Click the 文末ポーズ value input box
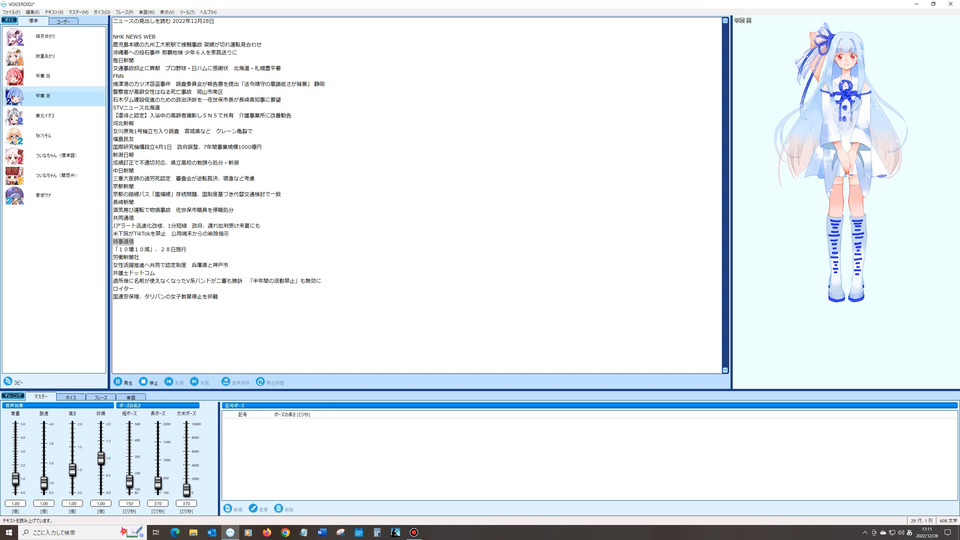Screen dimensions: 960x540 click(186, 503)
